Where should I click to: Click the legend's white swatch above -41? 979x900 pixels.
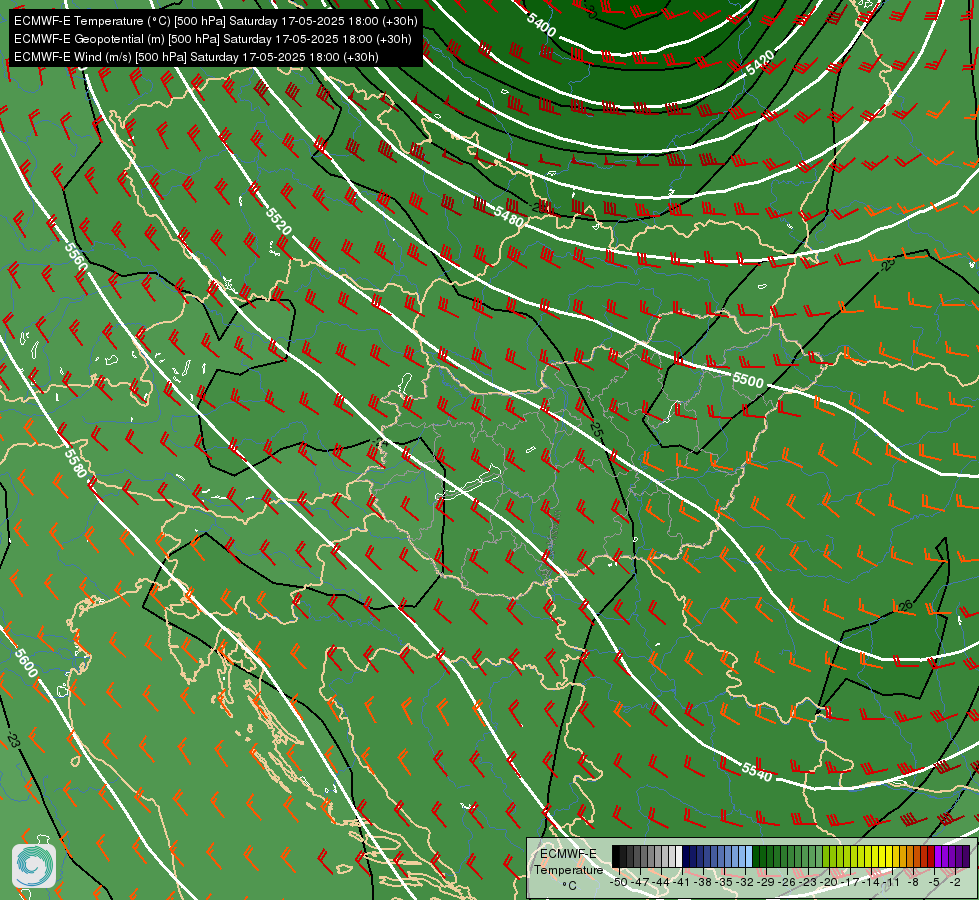coord(679,856)
